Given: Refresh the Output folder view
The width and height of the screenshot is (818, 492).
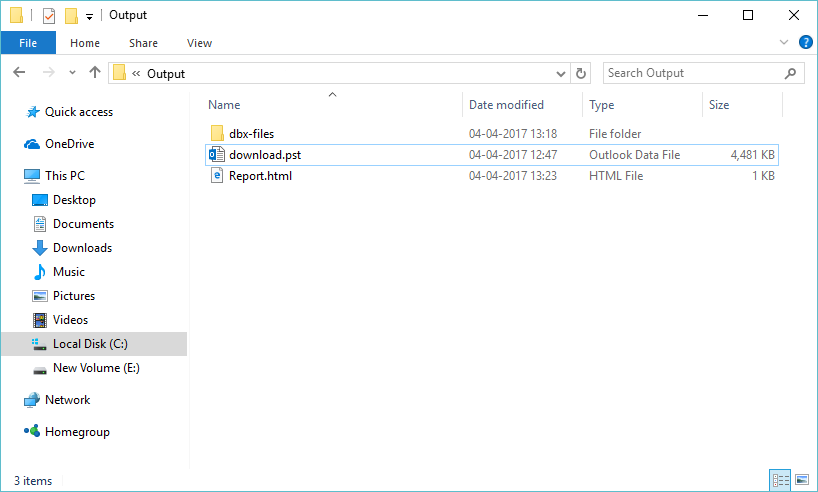Looking at the screenshot, I should [581, 74].
